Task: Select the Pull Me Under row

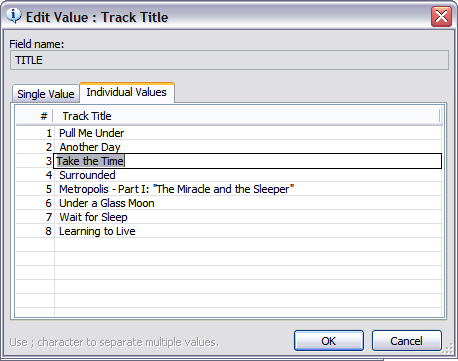Action: 229,133
